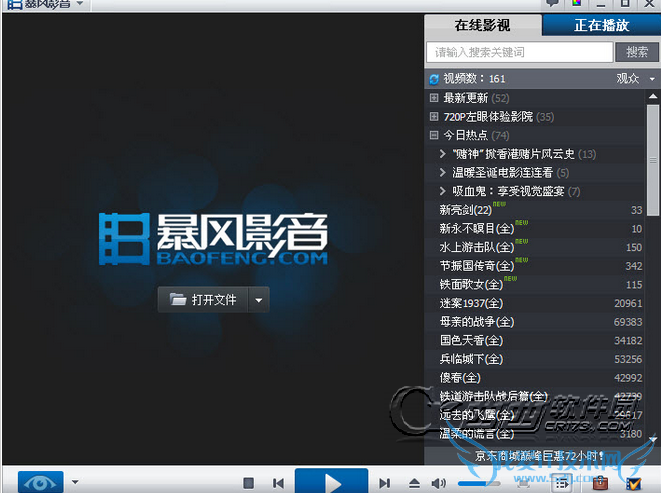Click the list scrollbar up arrow
The height and width of the screenshot is (493, 661).
(653, 97)
